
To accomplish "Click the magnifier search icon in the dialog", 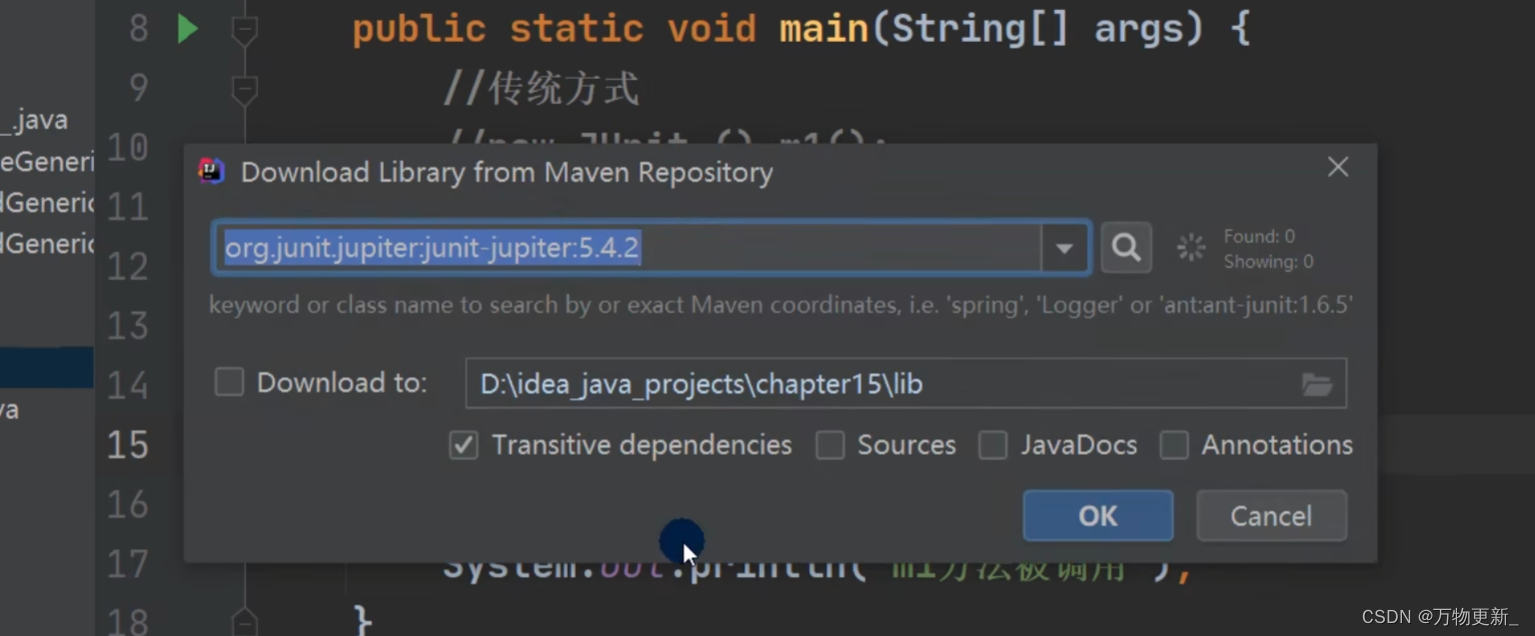I will click(x=1126, y=247).
